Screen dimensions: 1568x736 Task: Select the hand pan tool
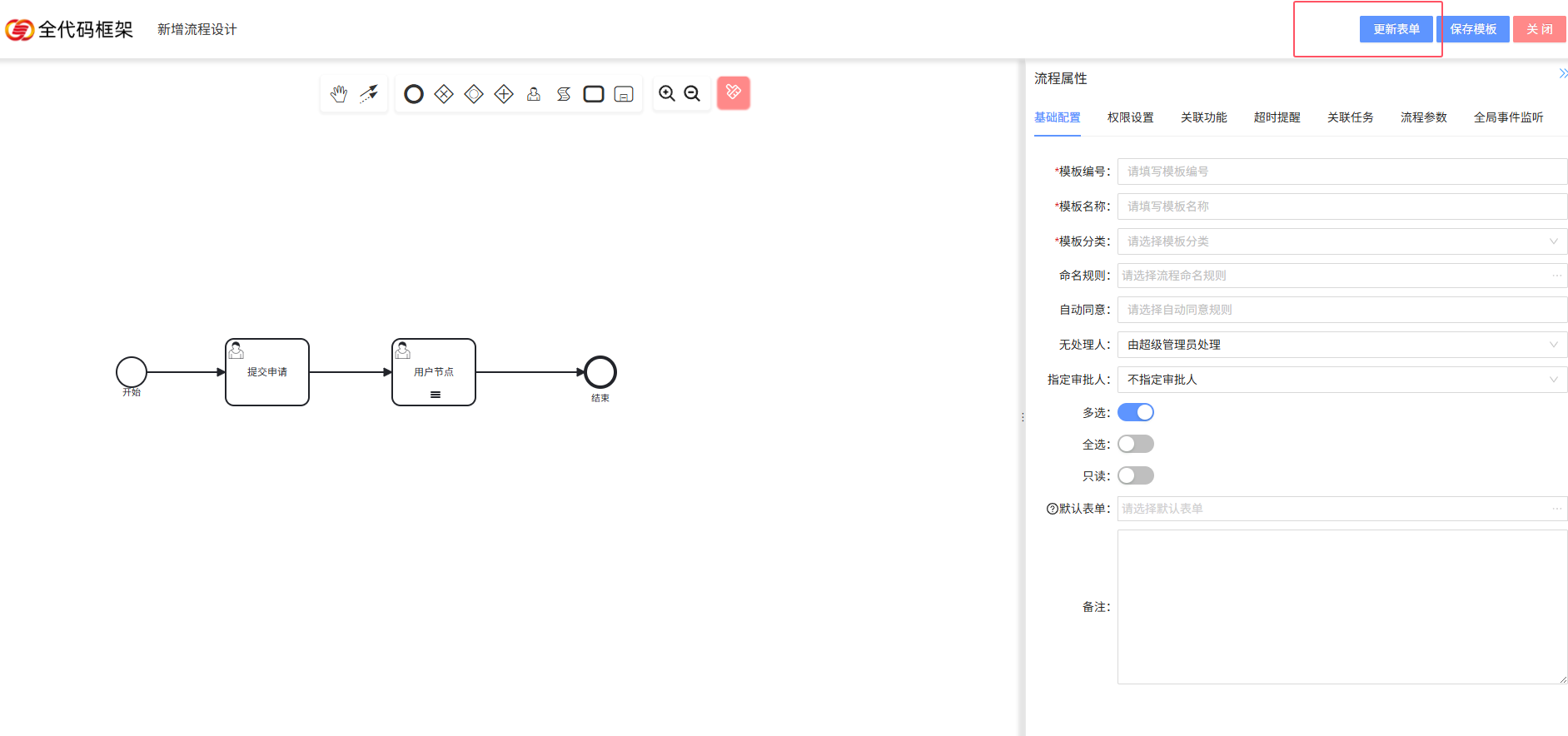pos(339,94)
